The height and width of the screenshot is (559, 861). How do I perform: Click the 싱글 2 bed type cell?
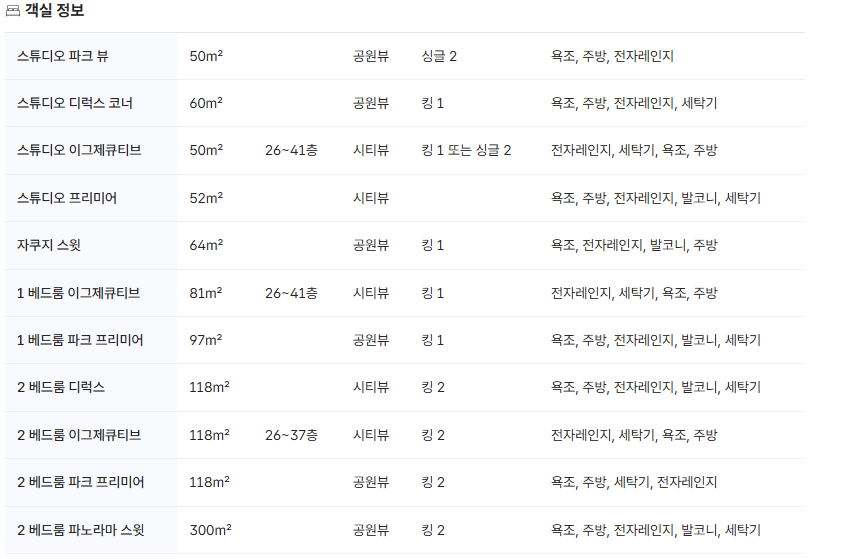[439, 56]
